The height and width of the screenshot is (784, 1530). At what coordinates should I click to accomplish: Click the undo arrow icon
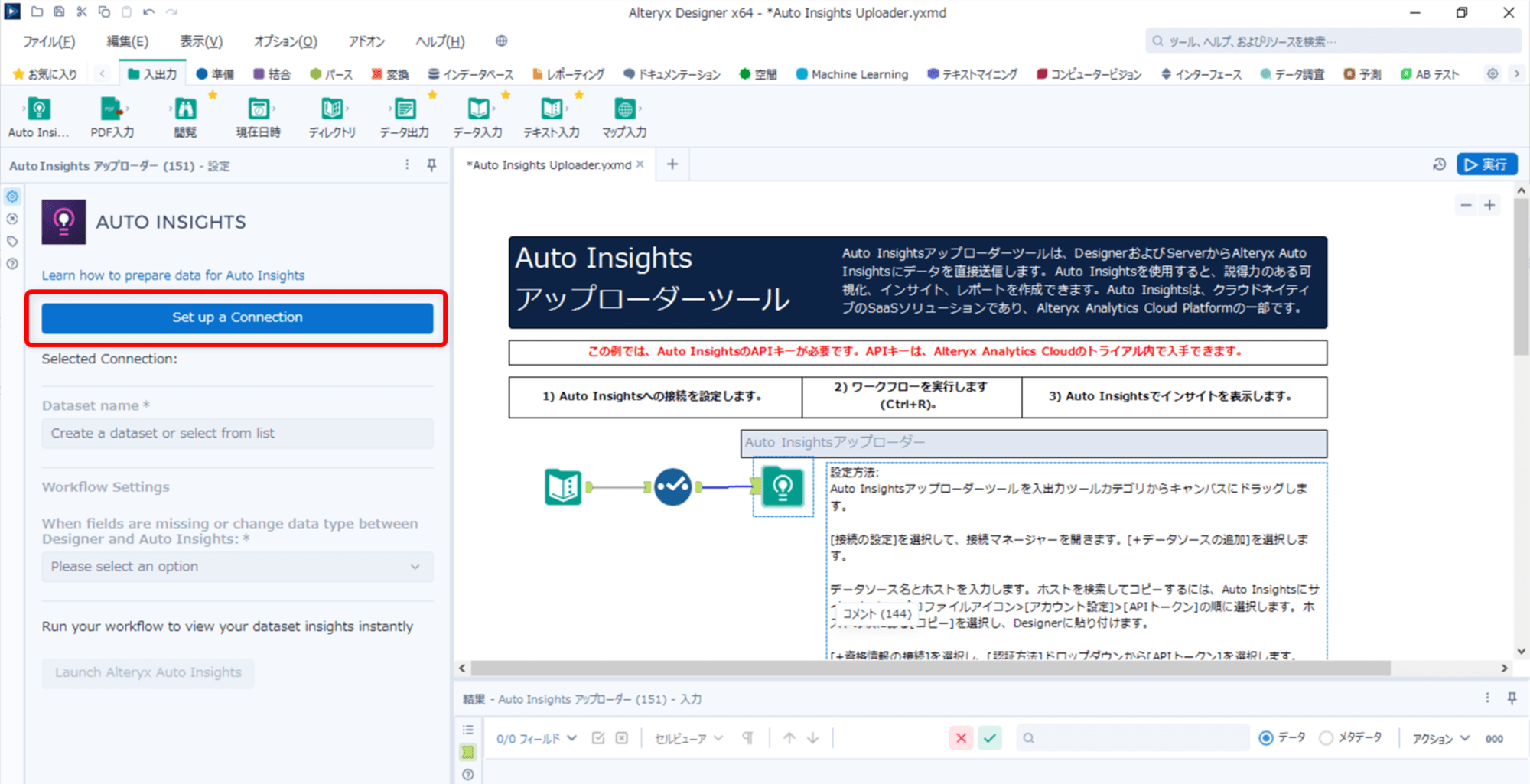coord(149,11)
